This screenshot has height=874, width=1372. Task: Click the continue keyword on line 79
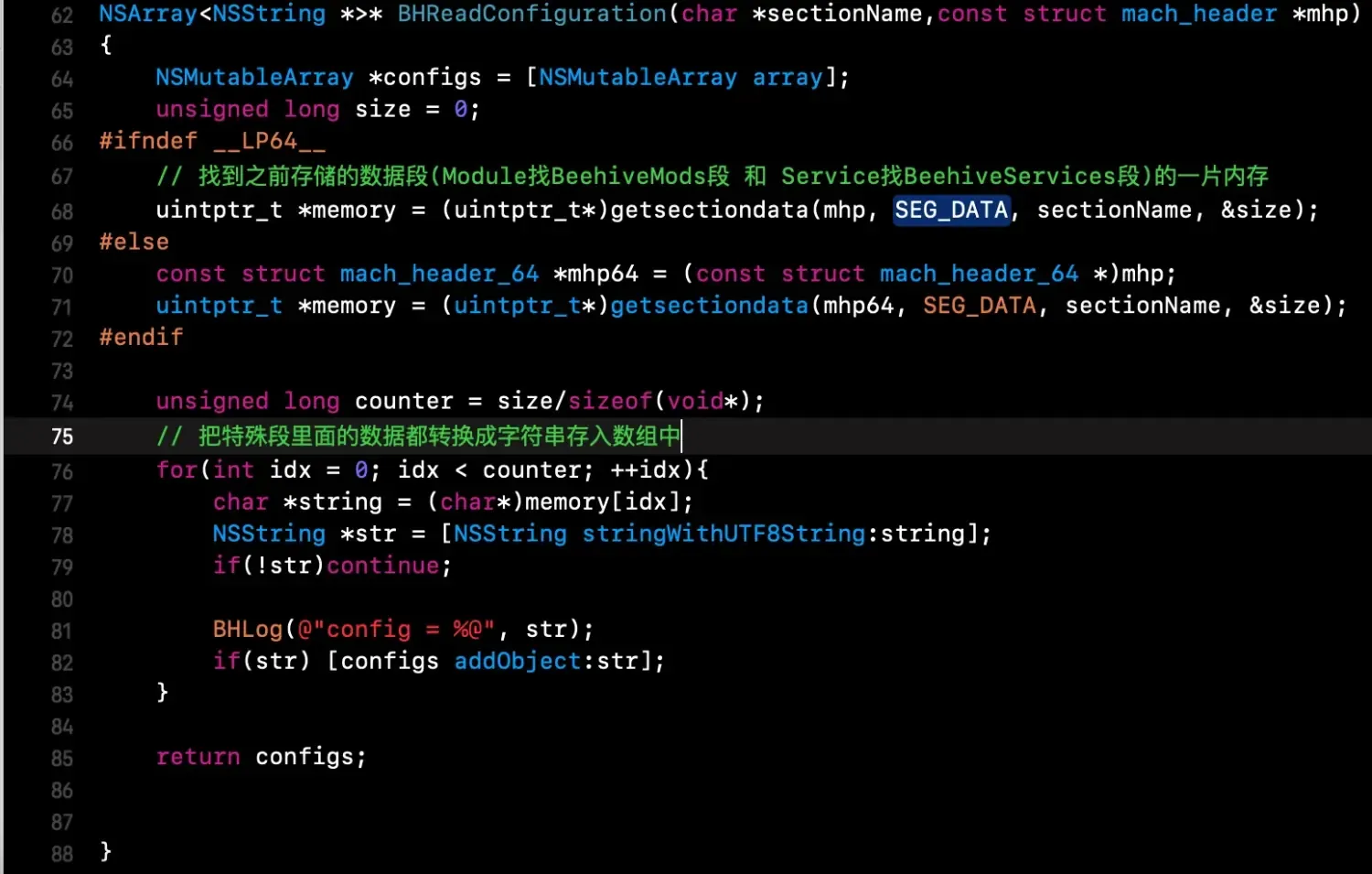click(382, 566)
